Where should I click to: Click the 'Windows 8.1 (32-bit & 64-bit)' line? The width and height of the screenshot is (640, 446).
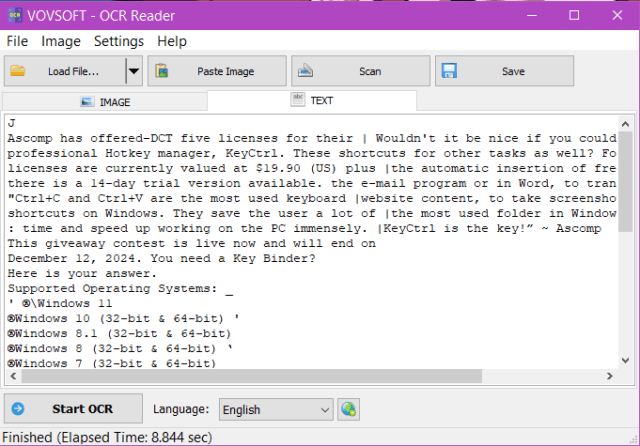point(119,334)
